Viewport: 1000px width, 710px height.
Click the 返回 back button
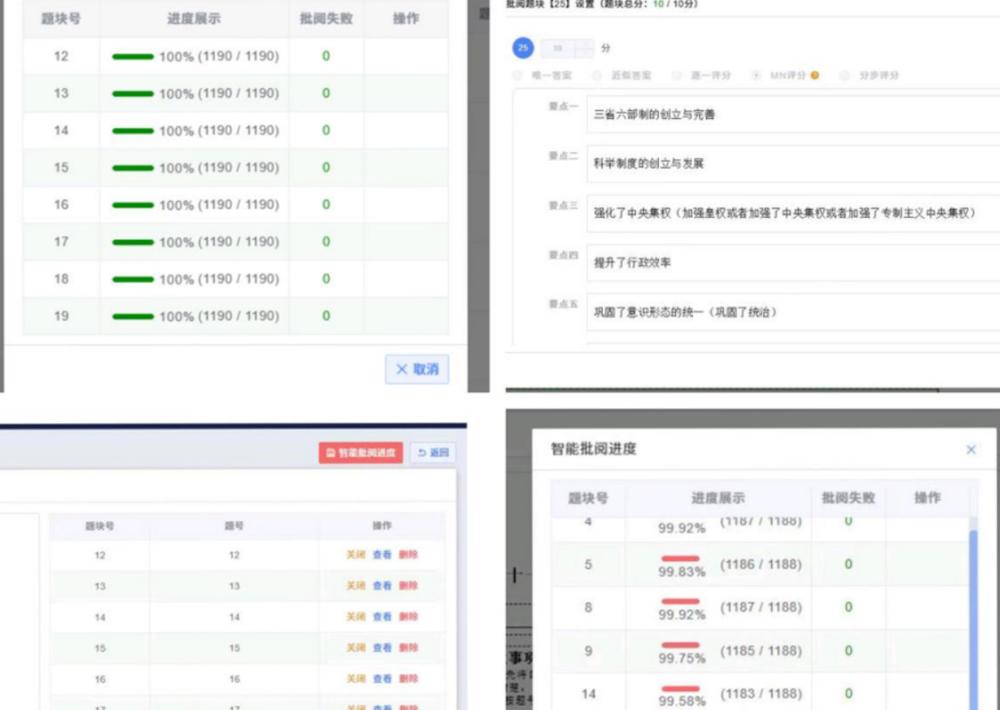[x=432, y=453]
